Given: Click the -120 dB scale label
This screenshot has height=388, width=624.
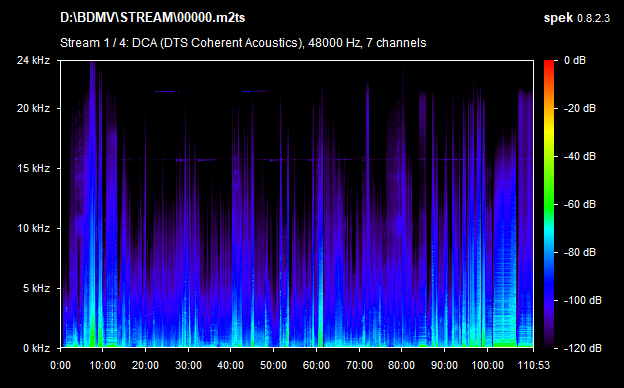Looking at the screenshot, I should click(583, 348).
